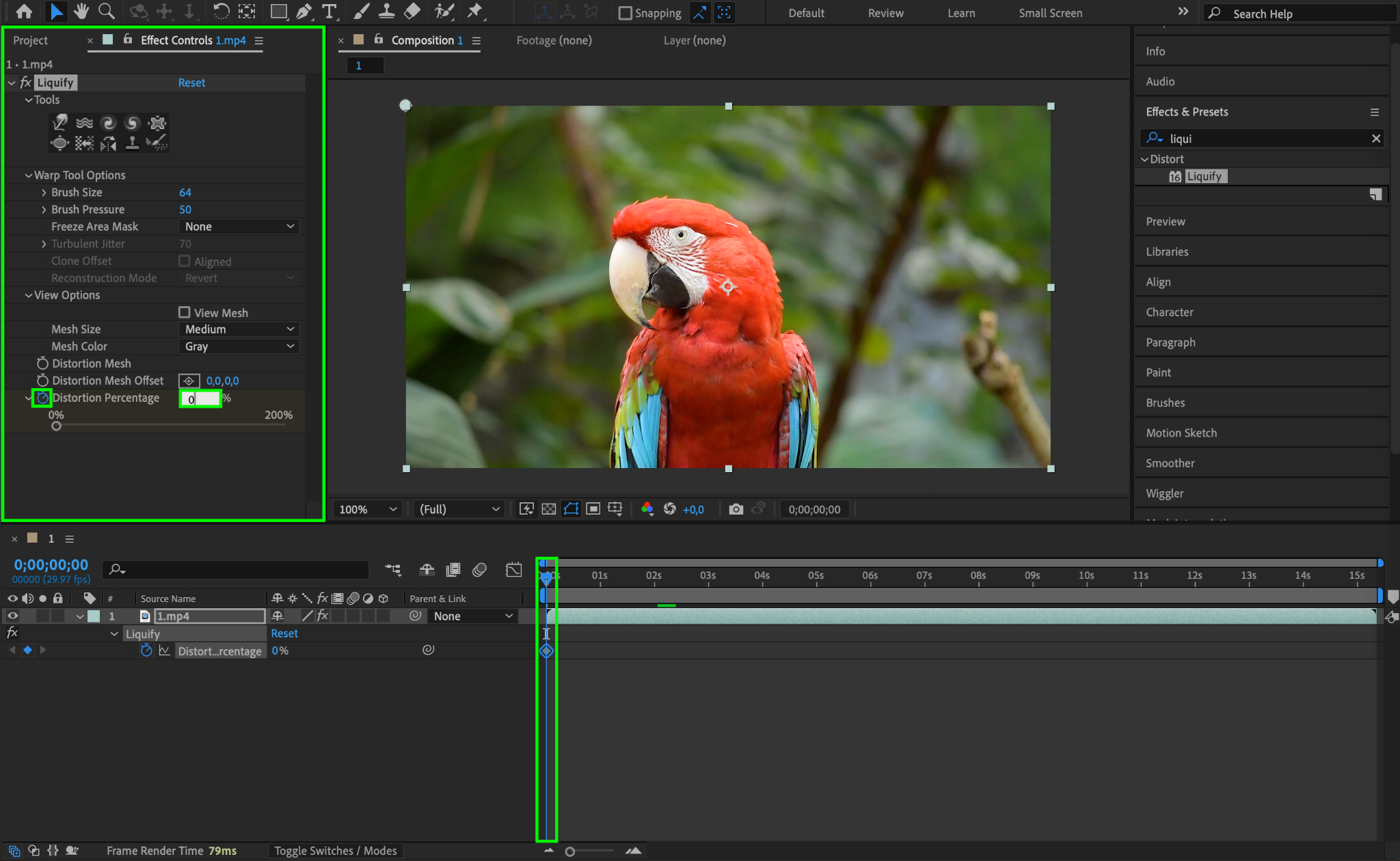Open the Mesh Size dropdown
Image resolution: width=1400 pixels, height=861 pixels.
239,329
